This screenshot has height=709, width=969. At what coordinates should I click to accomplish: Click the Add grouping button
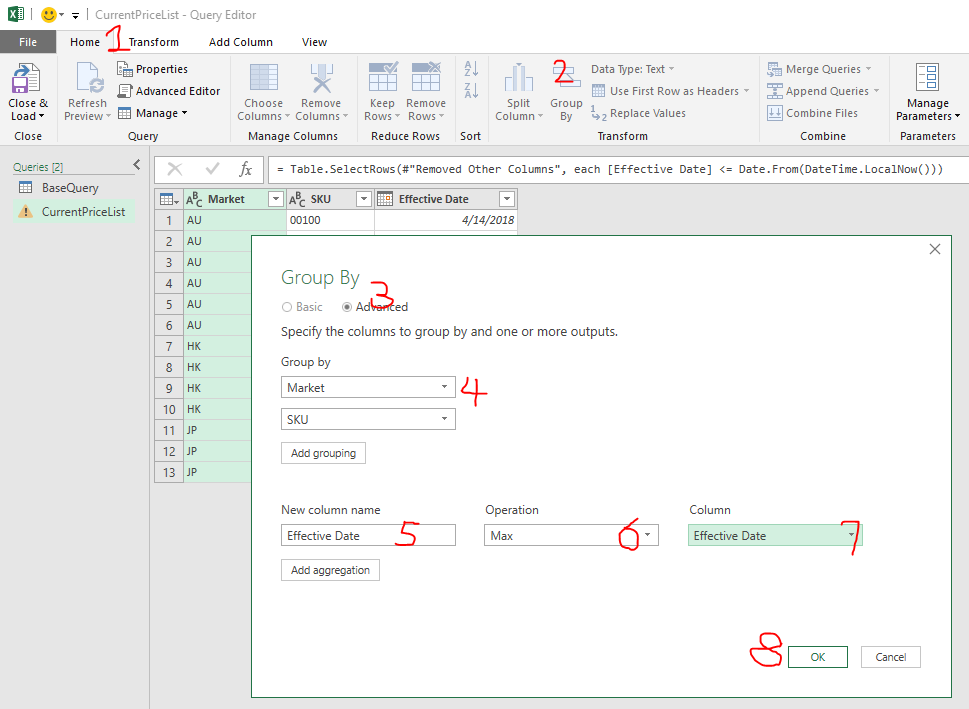[x=323, y=453]
